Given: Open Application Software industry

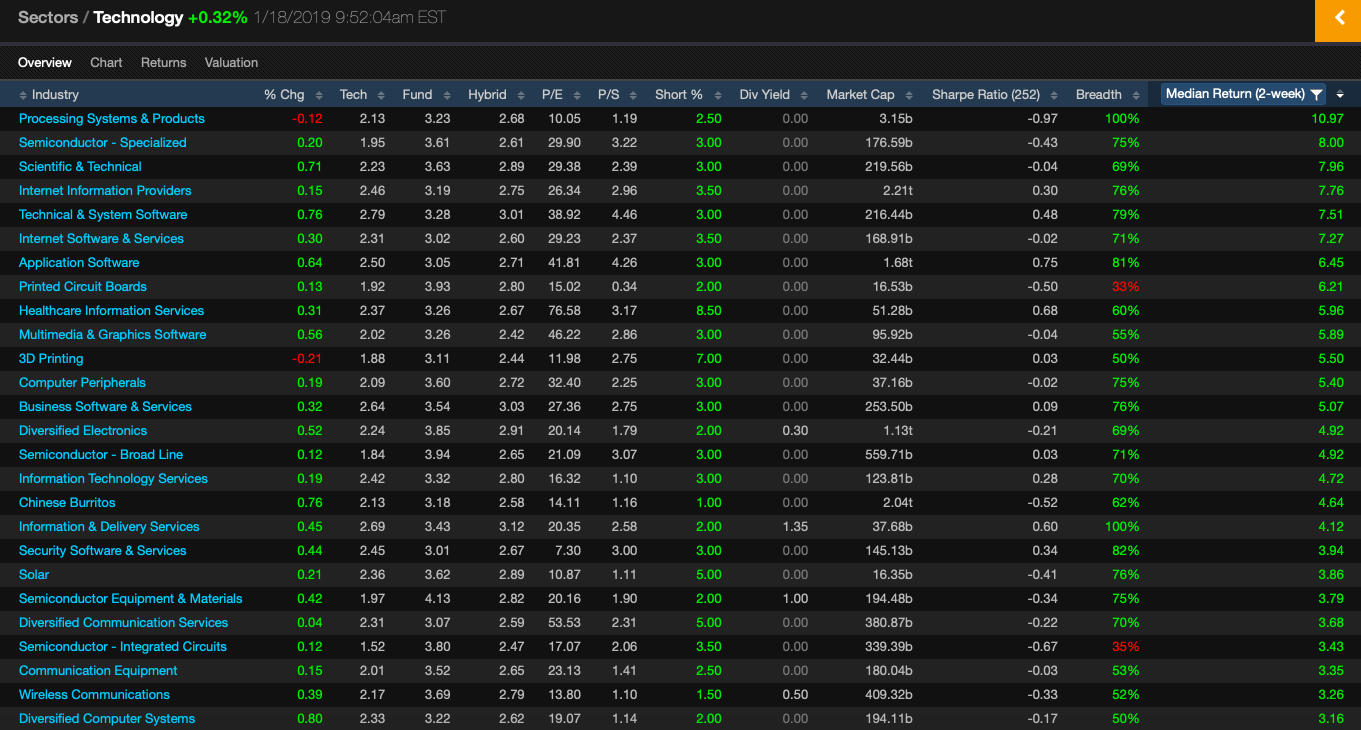Looking at the screenshot, I should [x=79, y=262].
